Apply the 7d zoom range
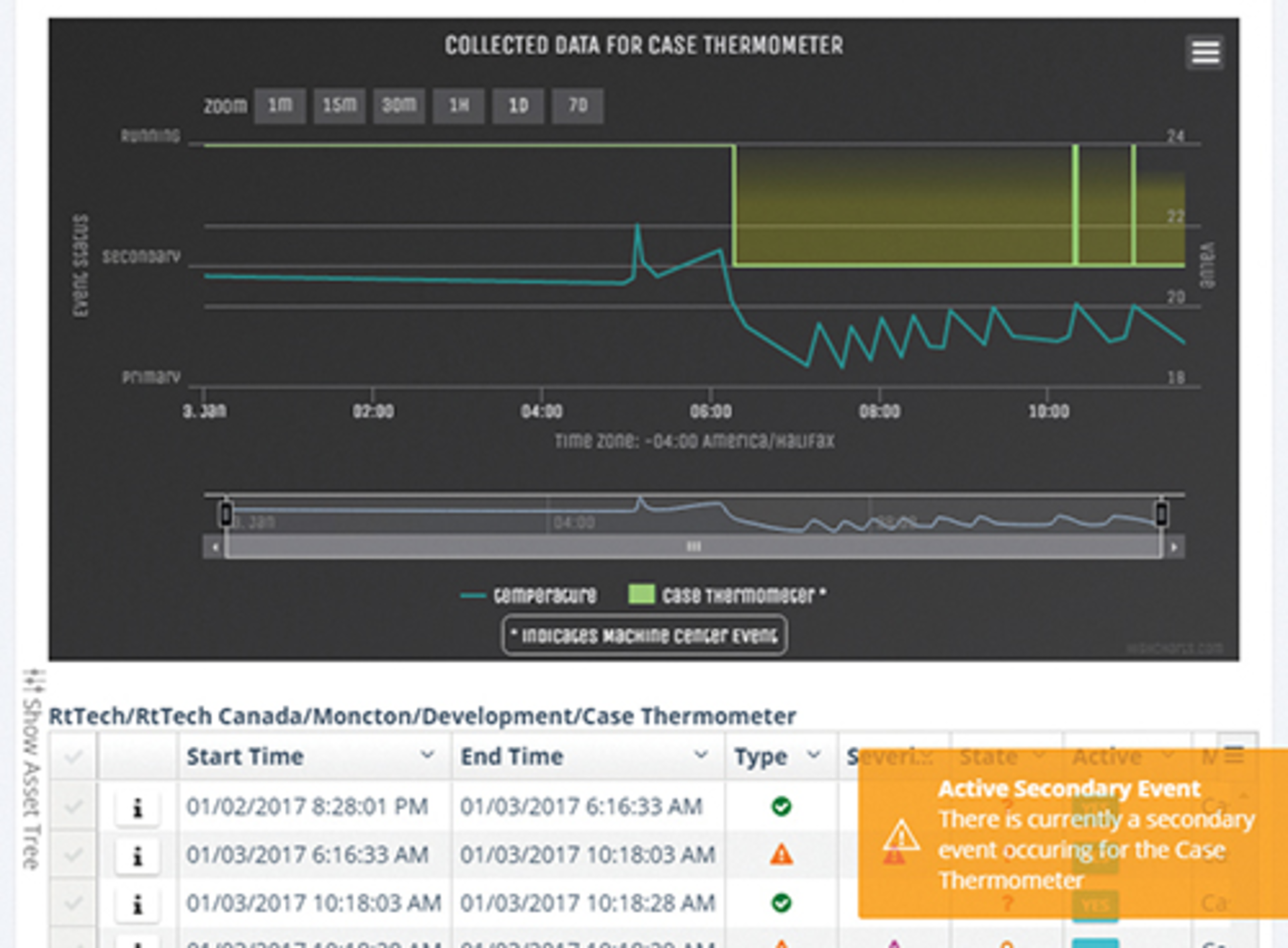 coord(578,105)
